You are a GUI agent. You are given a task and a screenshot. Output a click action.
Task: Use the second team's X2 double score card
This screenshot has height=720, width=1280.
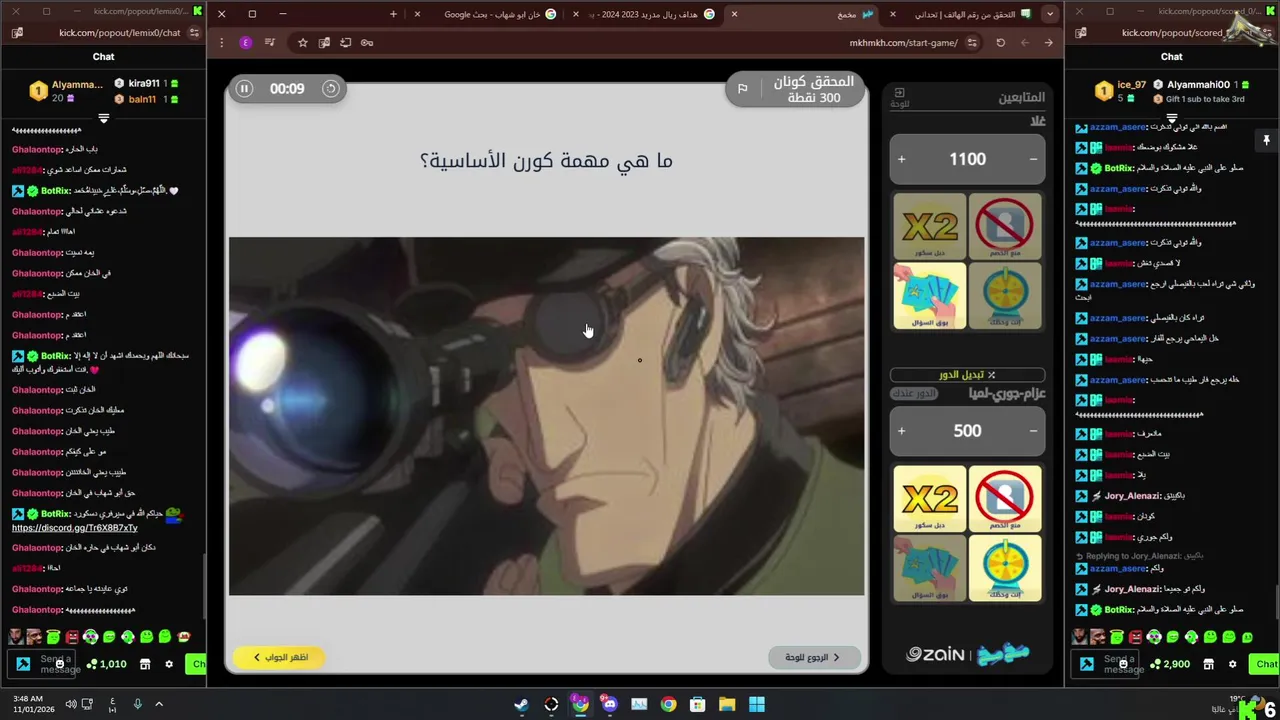tap(930, 499)
